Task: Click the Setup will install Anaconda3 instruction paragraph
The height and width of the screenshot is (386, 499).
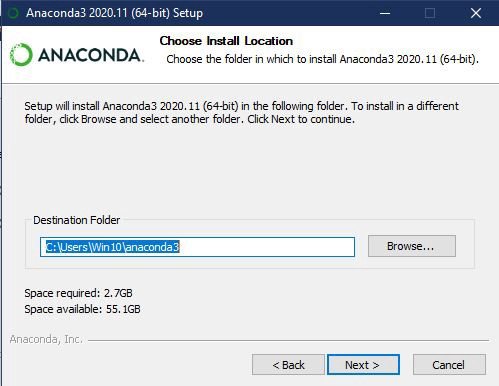Action: tap(241, 112)
